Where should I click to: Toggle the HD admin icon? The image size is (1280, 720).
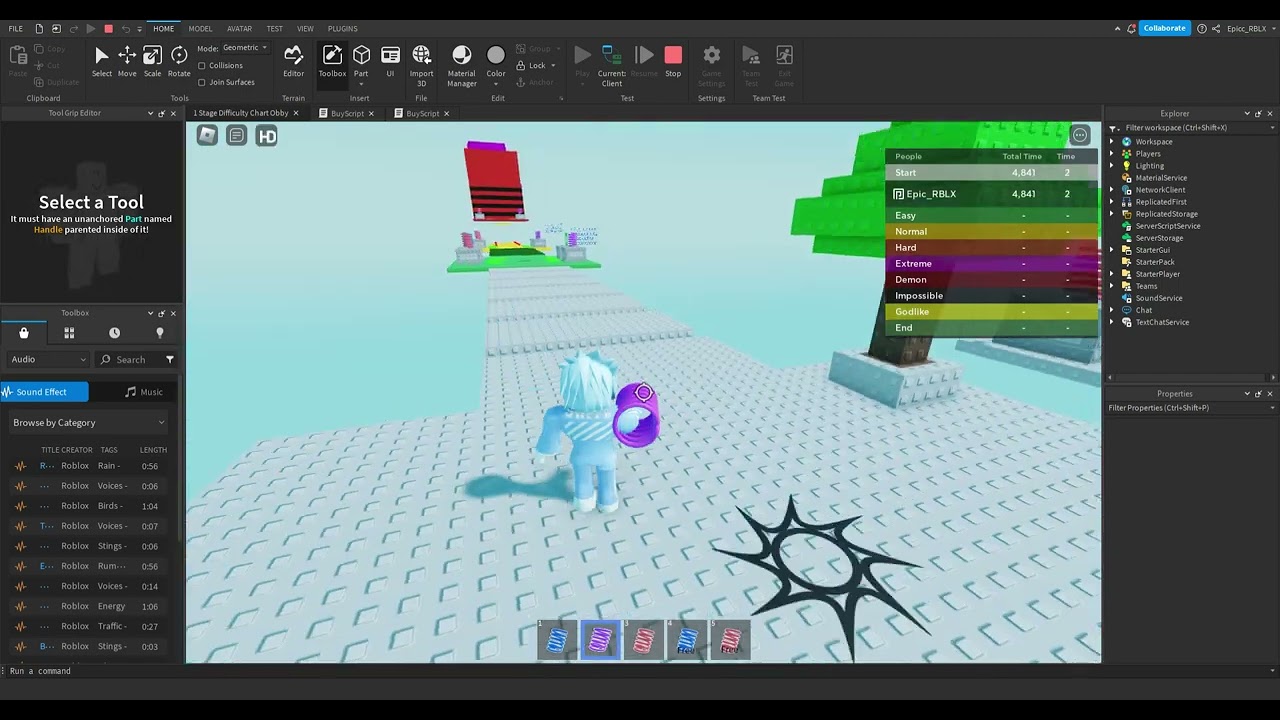[x=267, y=136]
